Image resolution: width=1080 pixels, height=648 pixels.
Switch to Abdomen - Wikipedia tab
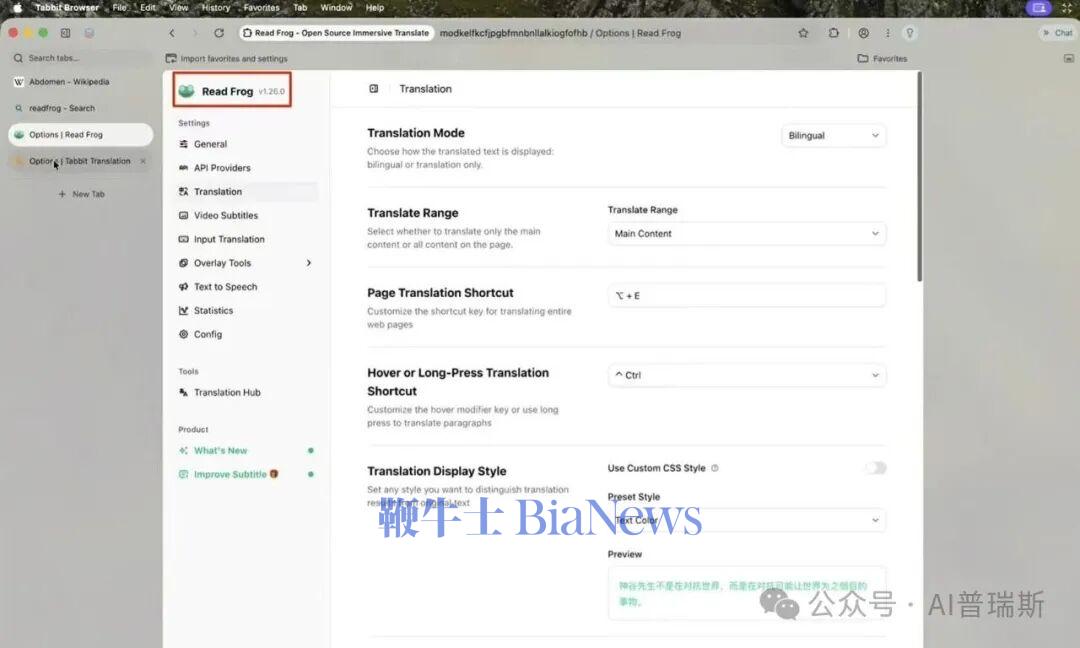(69, 82)
